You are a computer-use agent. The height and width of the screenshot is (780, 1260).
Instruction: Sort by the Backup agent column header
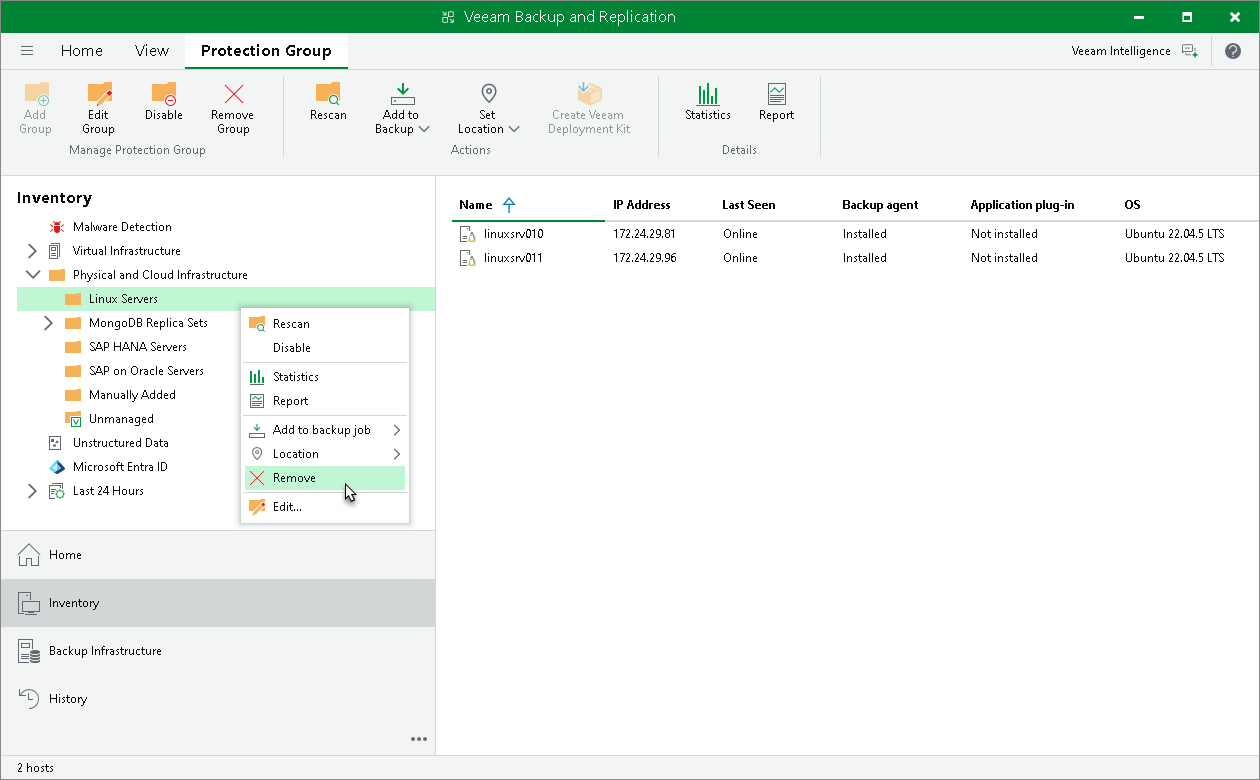point(880,205)
